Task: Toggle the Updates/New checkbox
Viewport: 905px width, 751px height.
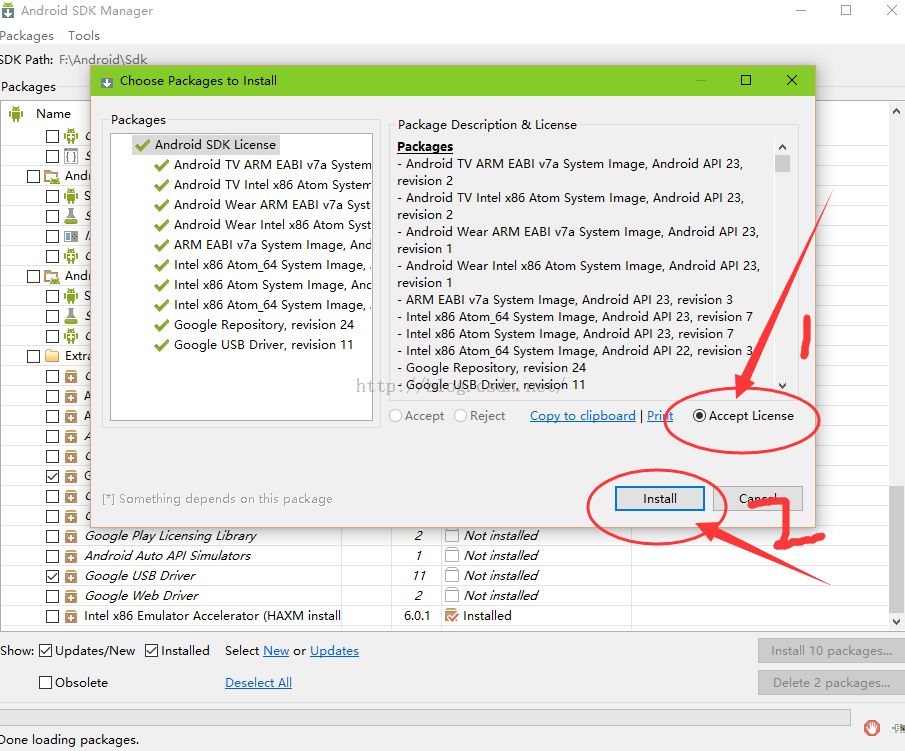Action: click(46, 651)
